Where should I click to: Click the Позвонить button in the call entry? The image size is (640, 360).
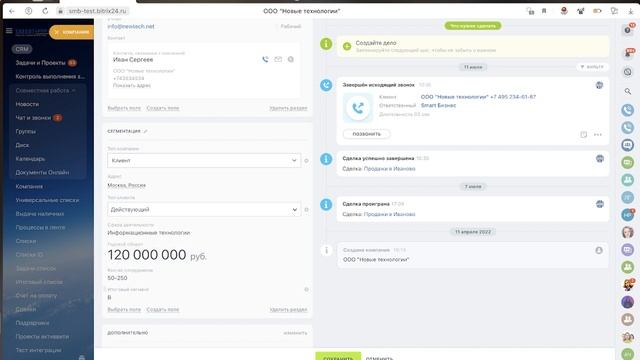367,134
